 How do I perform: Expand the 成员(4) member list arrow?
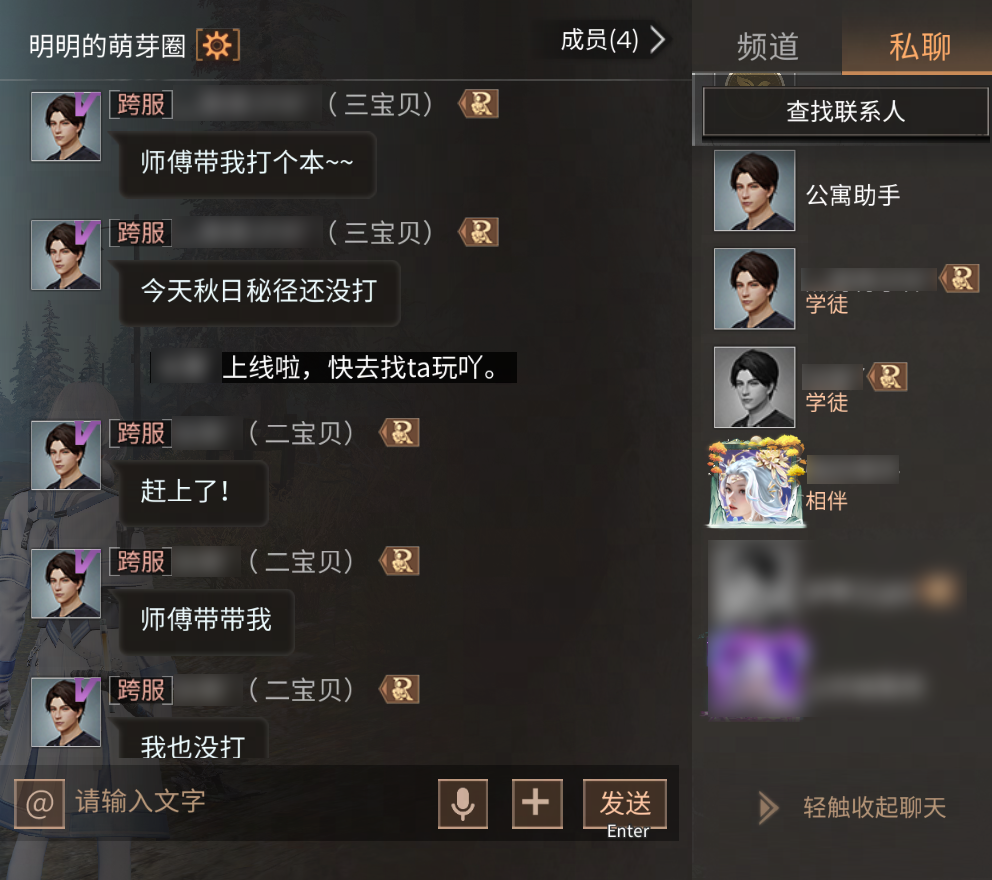658,40
